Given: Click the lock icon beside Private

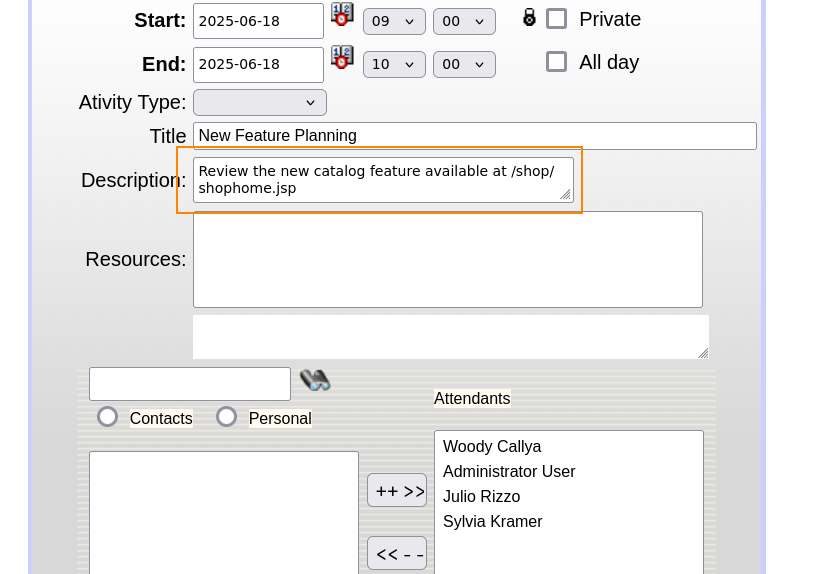Looking at the screenshot, I should (529, 18).
